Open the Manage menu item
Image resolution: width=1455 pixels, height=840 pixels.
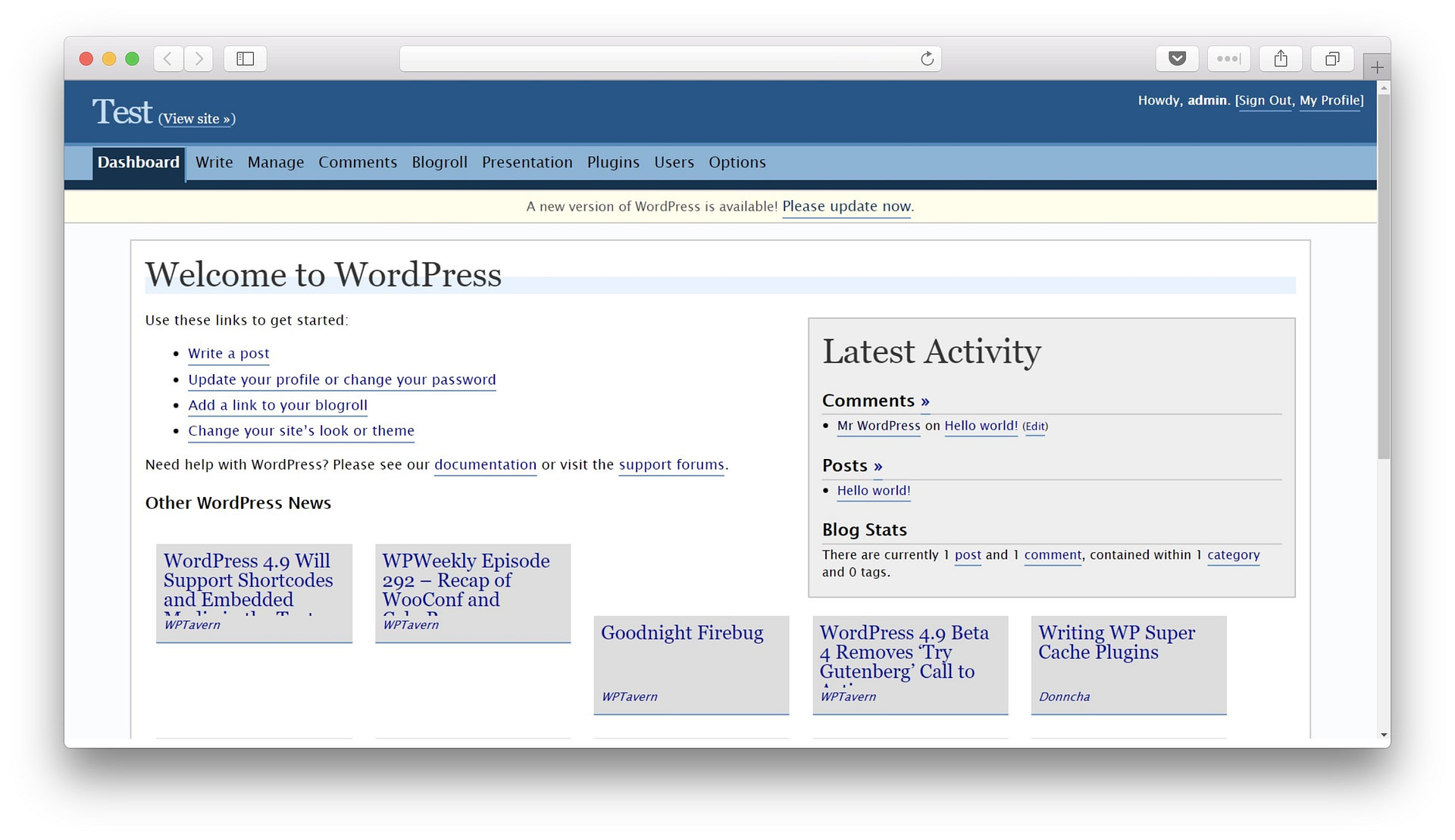point(276,162)
